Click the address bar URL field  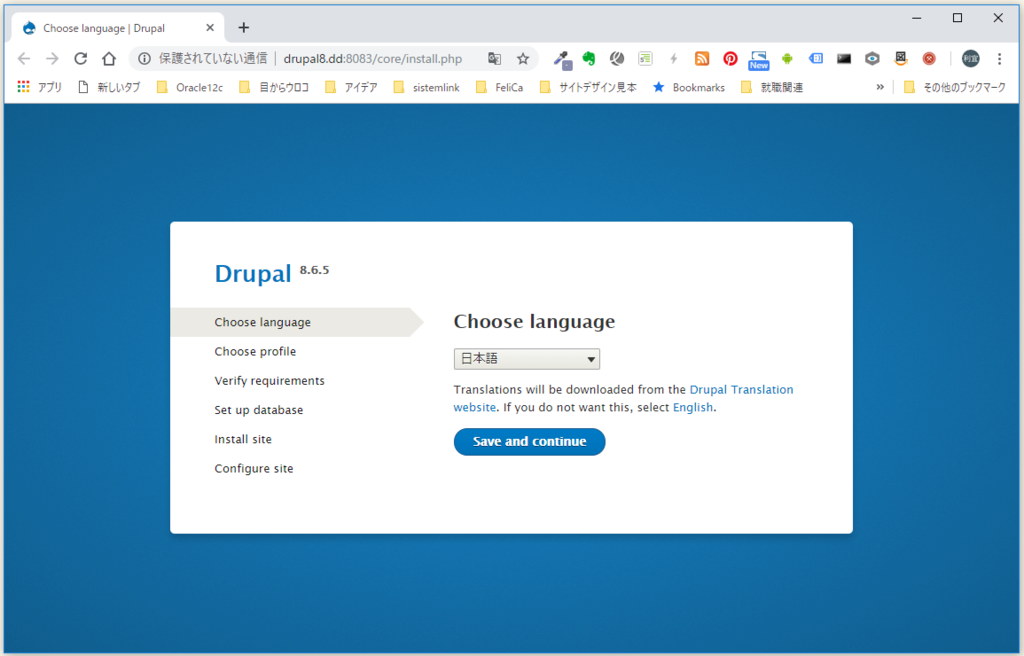click(x=373, y=59)
